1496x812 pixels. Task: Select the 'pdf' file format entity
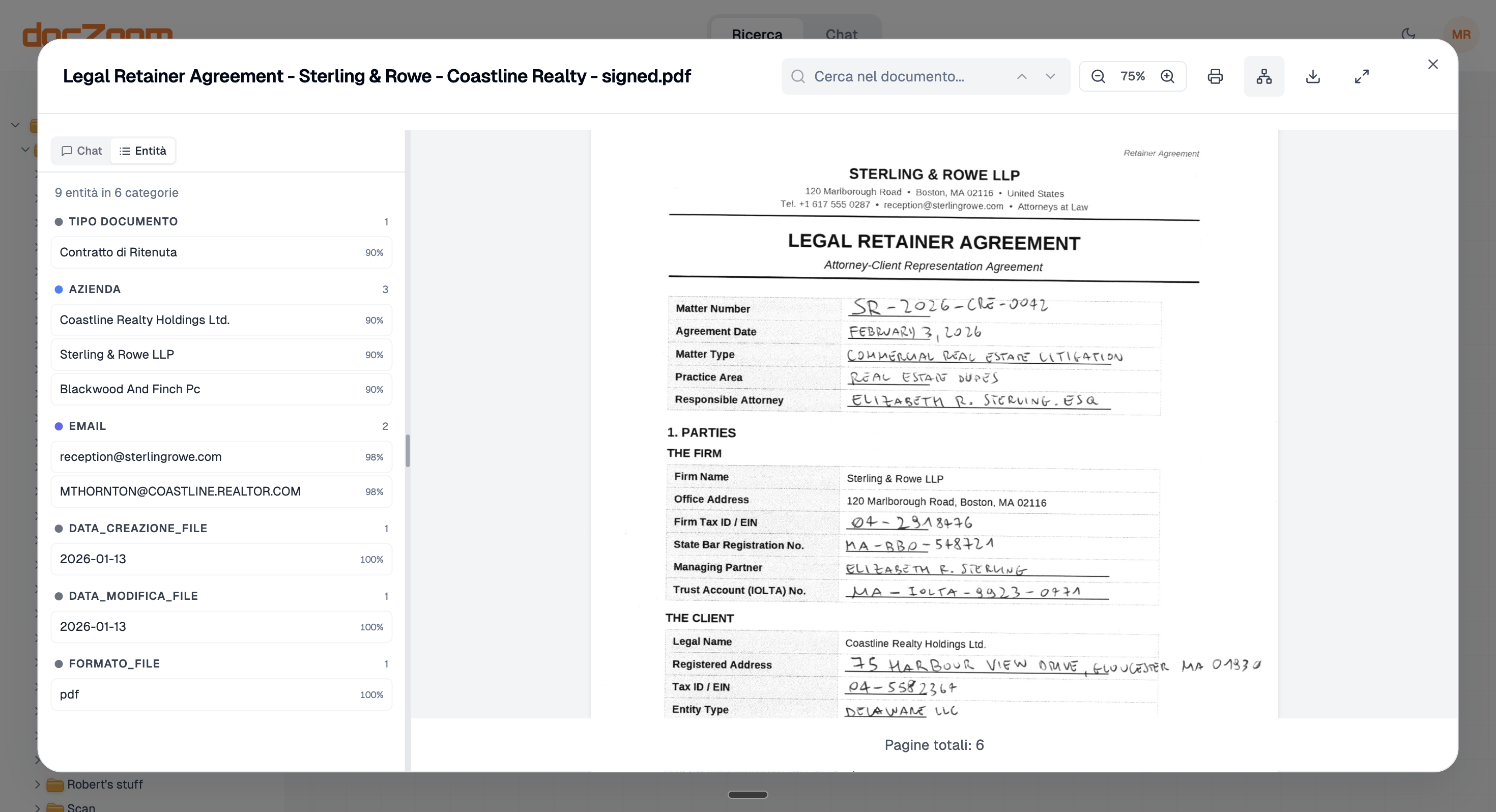pos(221,694)
